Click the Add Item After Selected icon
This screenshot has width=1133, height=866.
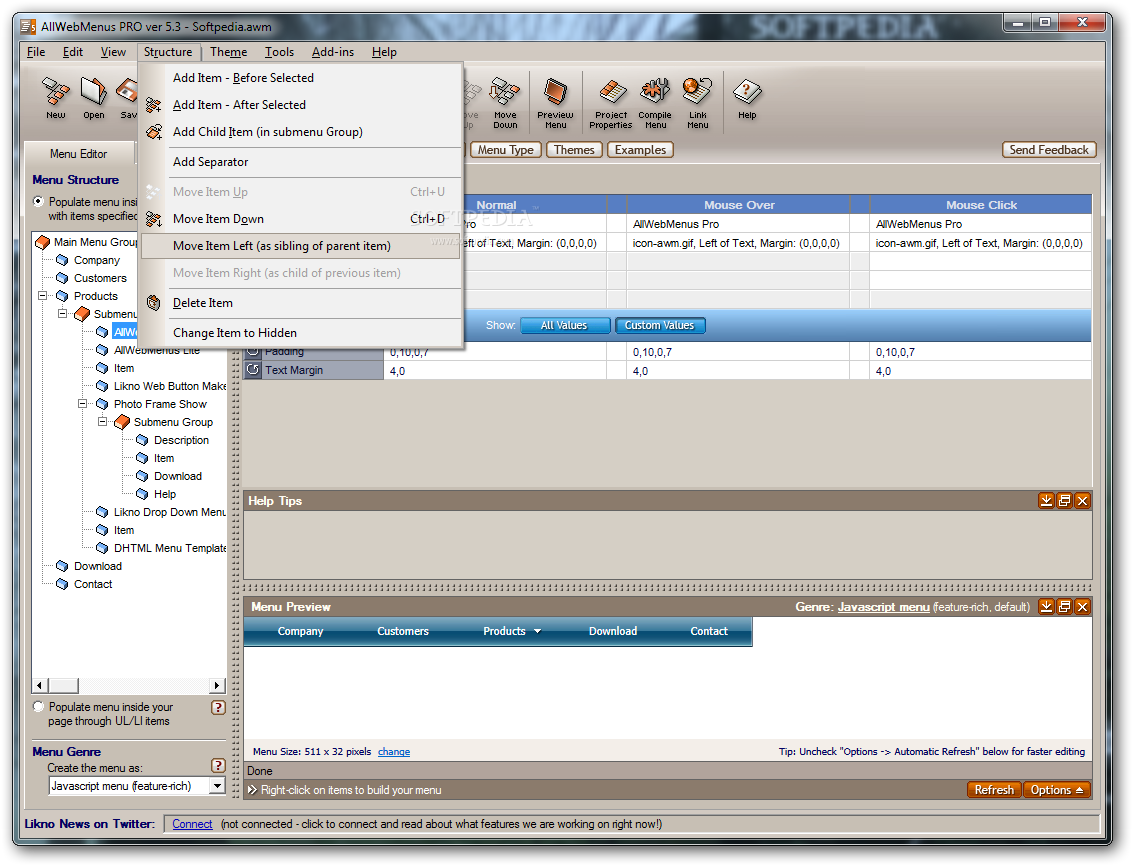point(153,105)
